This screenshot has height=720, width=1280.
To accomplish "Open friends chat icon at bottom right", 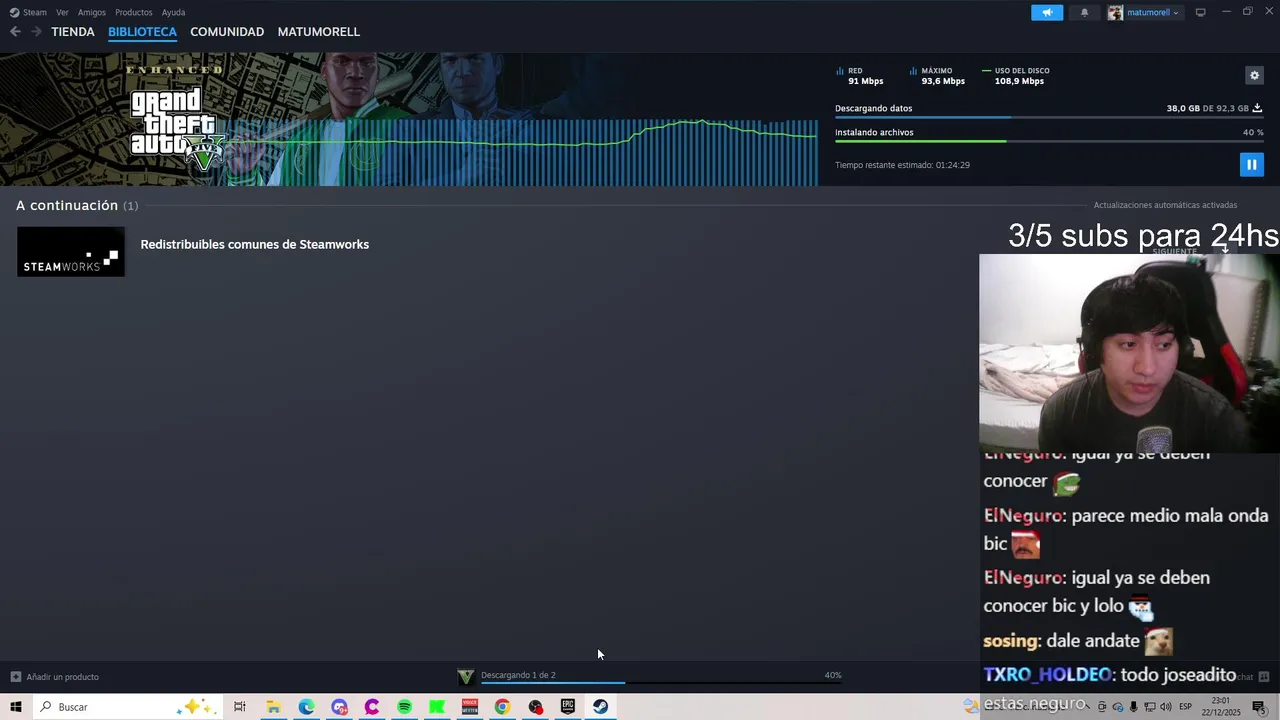I will point(1264,677).
